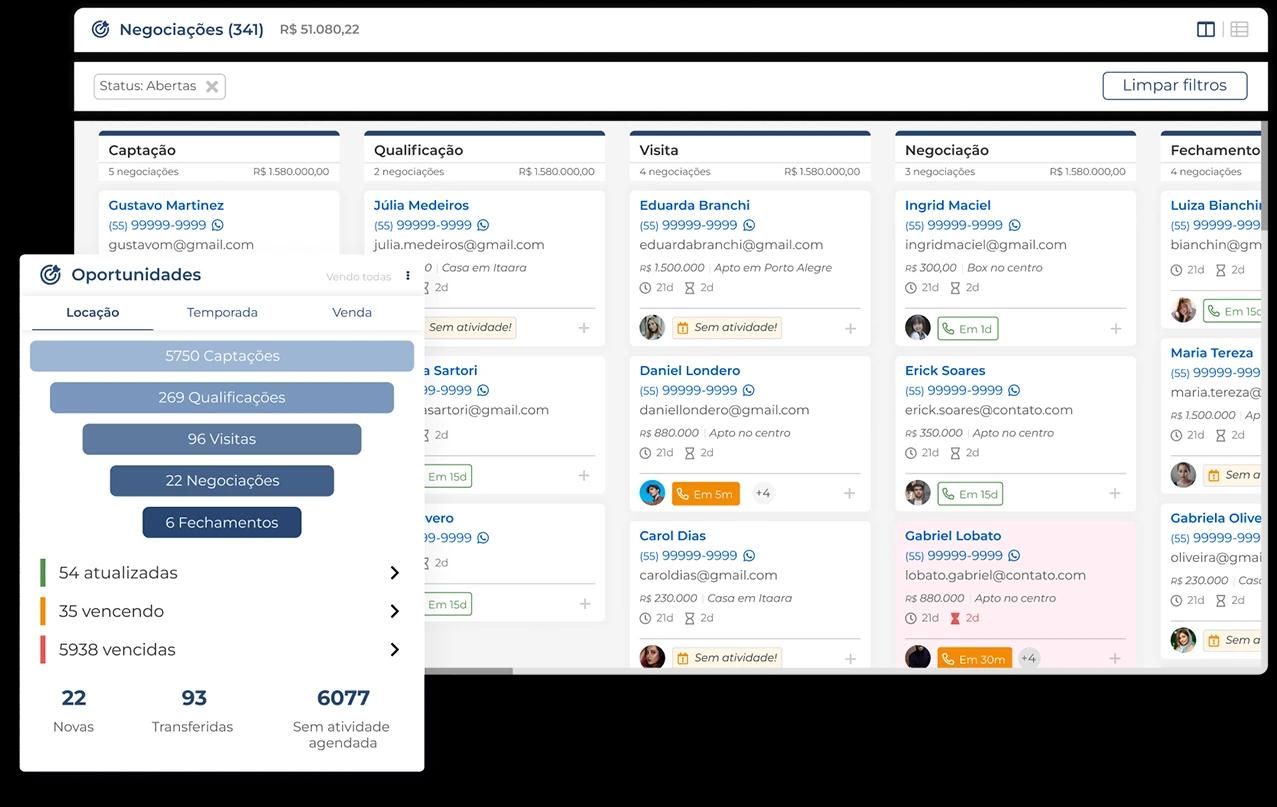1277x807 pixels.
Task: Remove the Status: Abertas filter chip
Action: 212,86
